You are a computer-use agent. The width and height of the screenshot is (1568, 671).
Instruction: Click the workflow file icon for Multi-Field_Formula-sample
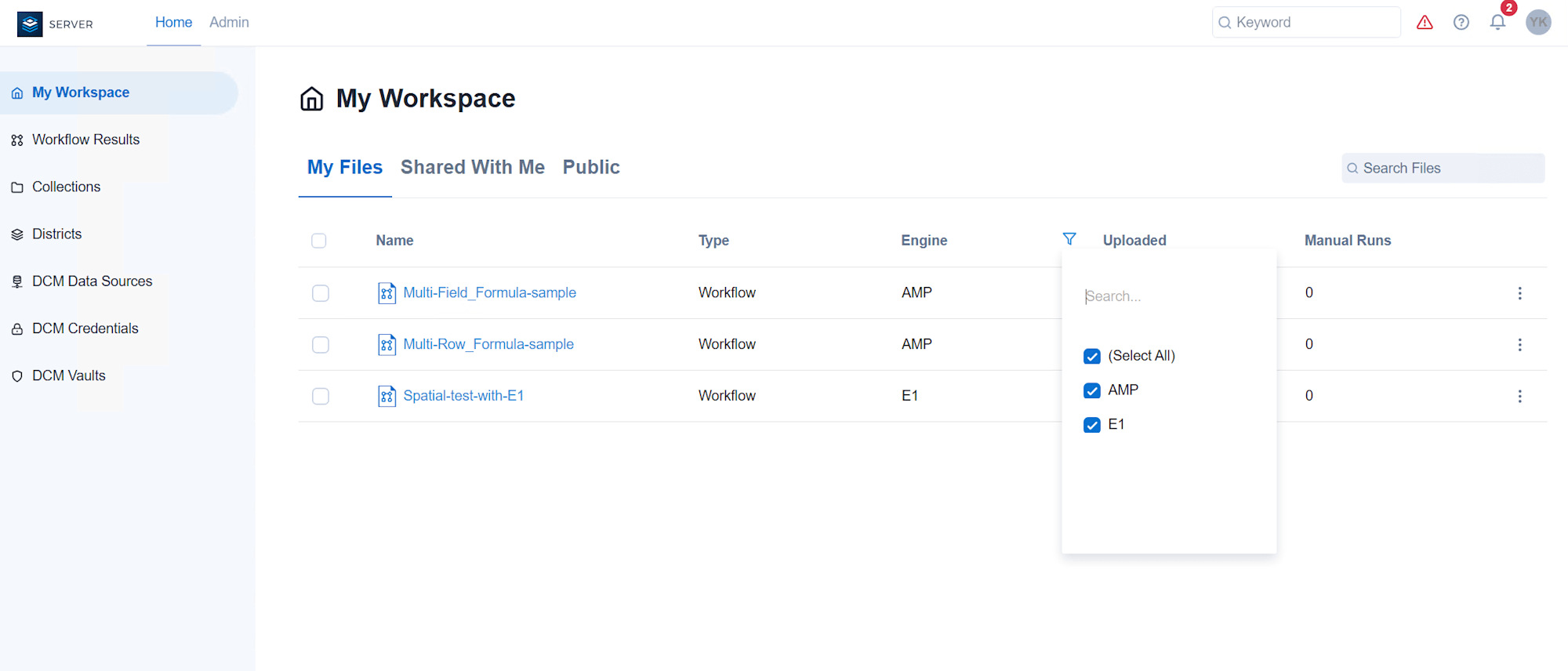(387, 293)
